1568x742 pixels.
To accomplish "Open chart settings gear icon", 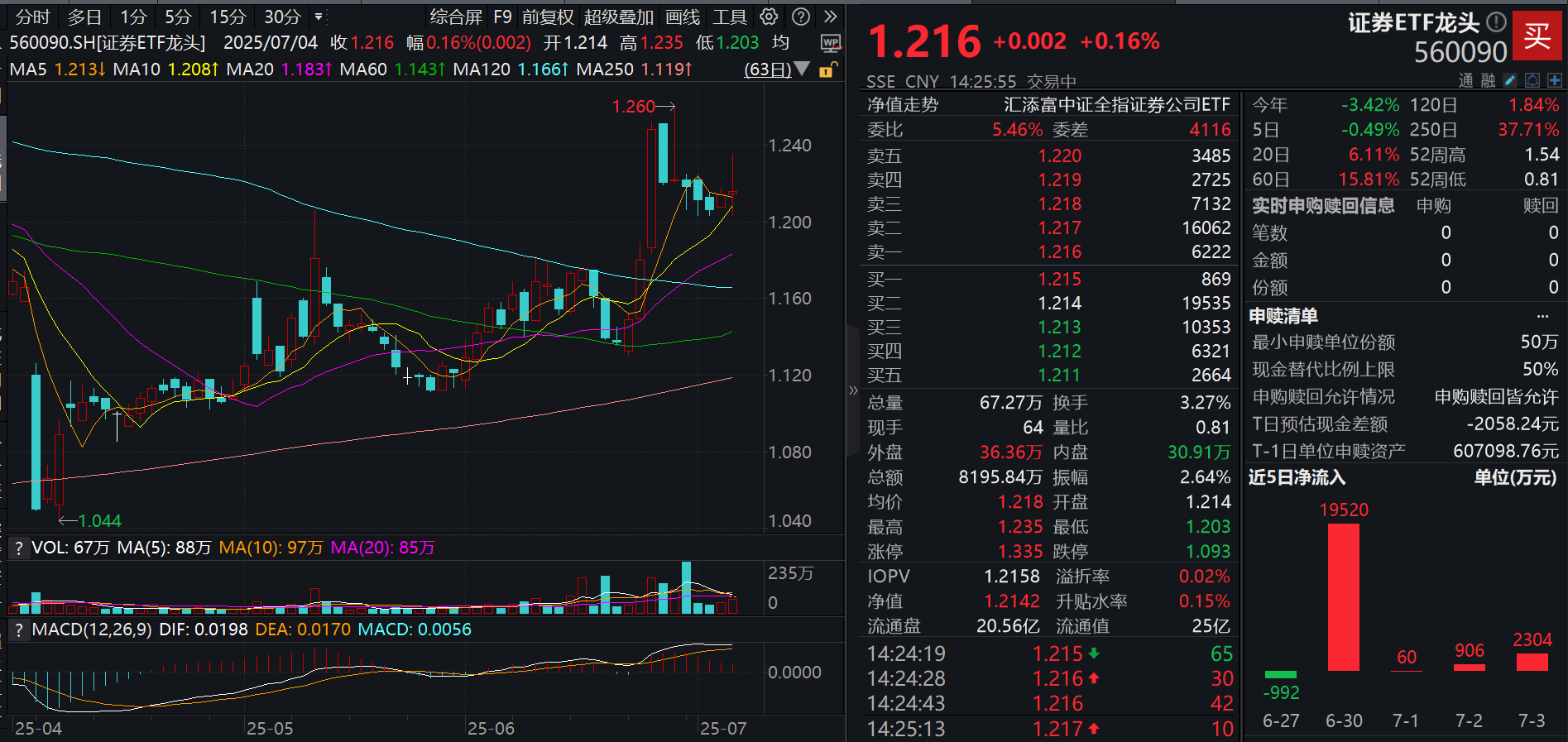I will [x=769, y=17].
